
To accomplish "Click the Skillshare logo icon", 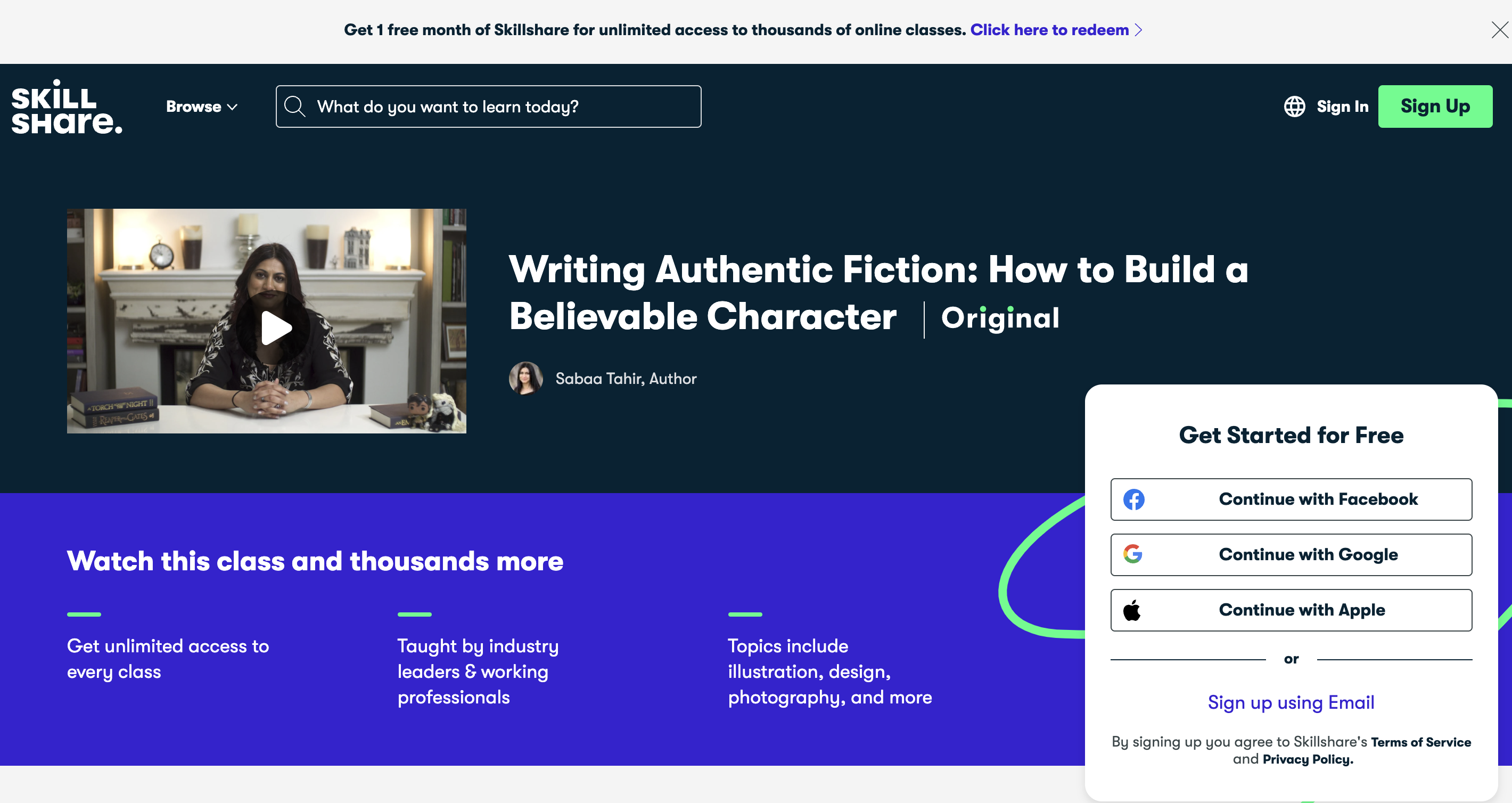I will 66,106.
